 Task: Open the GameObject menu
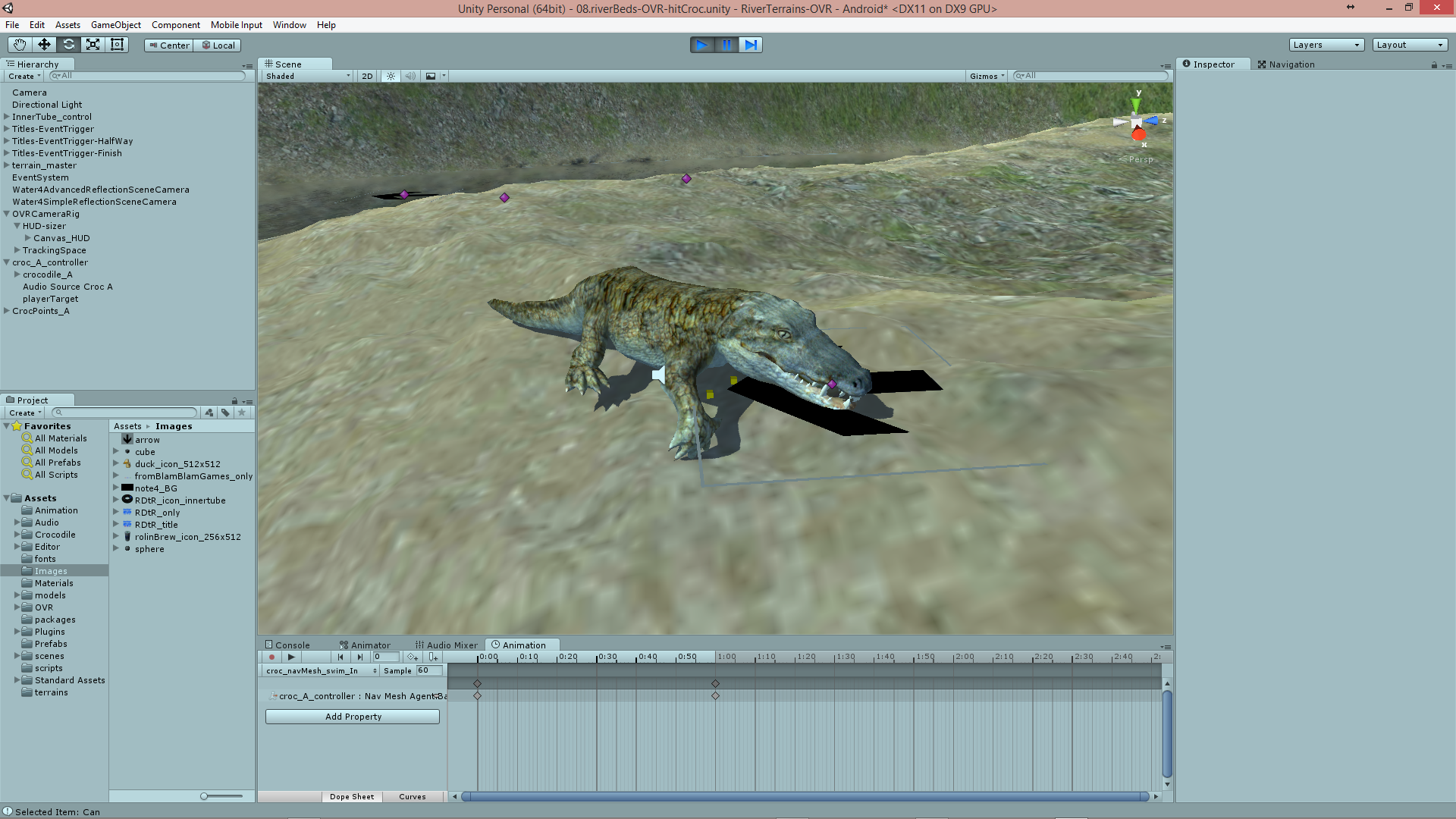[115, 25]
